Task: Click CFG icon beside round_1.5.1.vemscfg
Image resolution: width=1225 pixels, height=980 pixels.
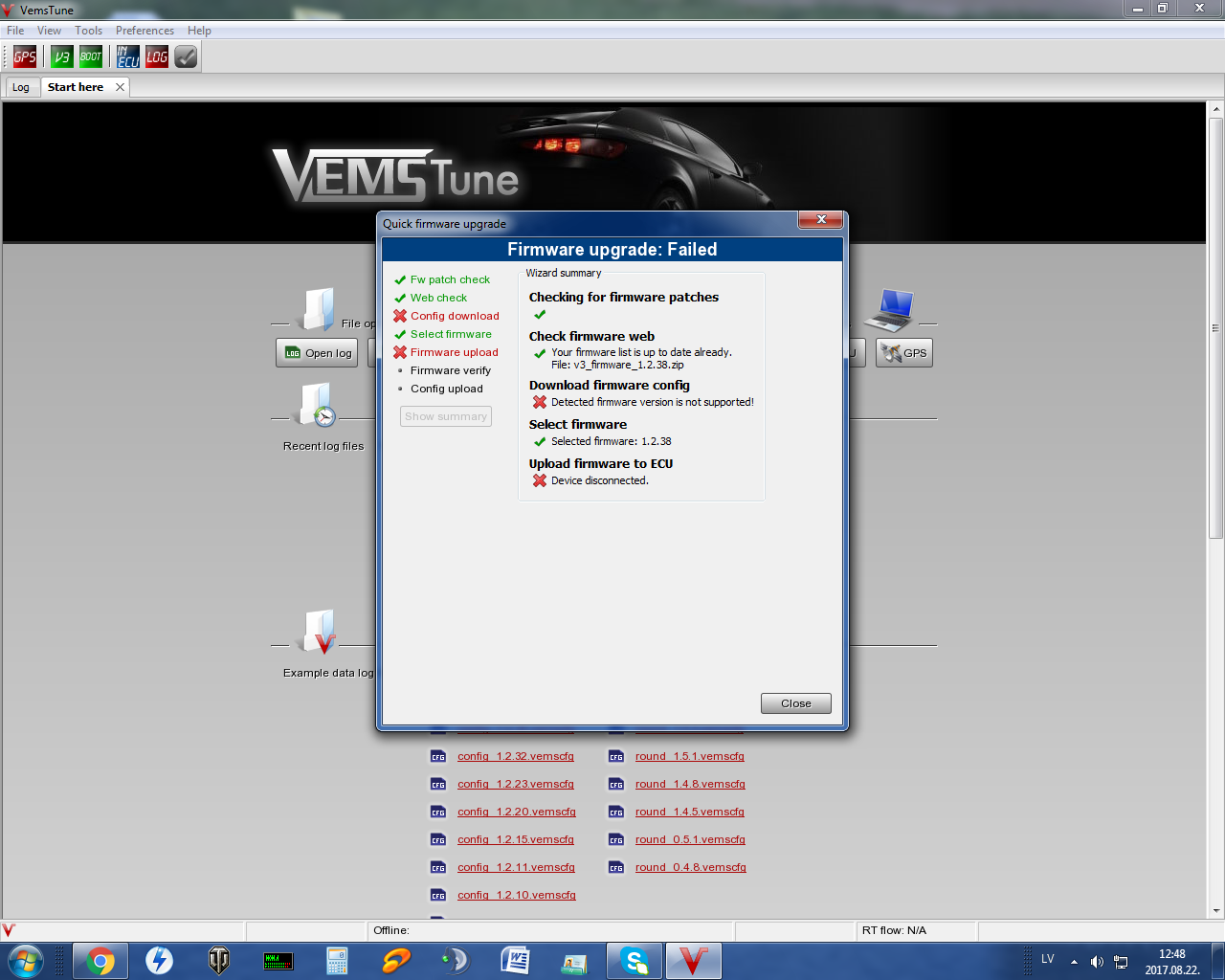Action: pyautogui.click(x=616, y=756)
